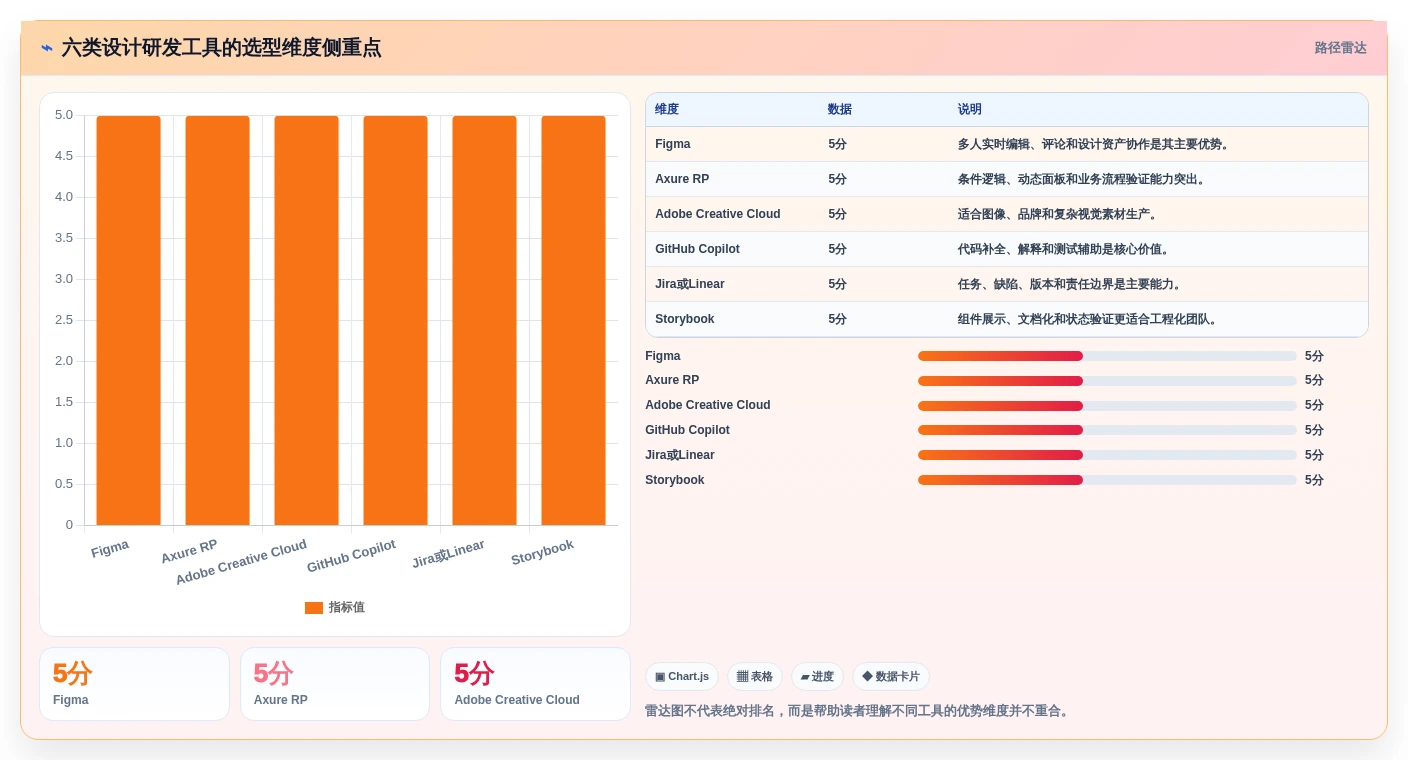
Task: Click the GitHub Copilot progress bar
Action: click(x=1107, y=430)
